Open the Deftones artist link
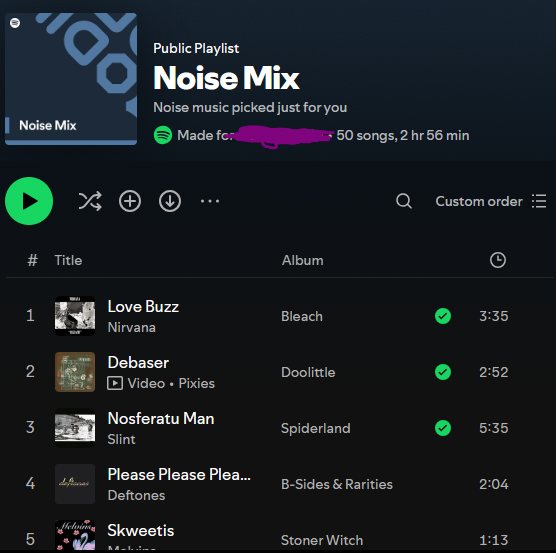This screenshot has height=553, width=556. (137, 495)
